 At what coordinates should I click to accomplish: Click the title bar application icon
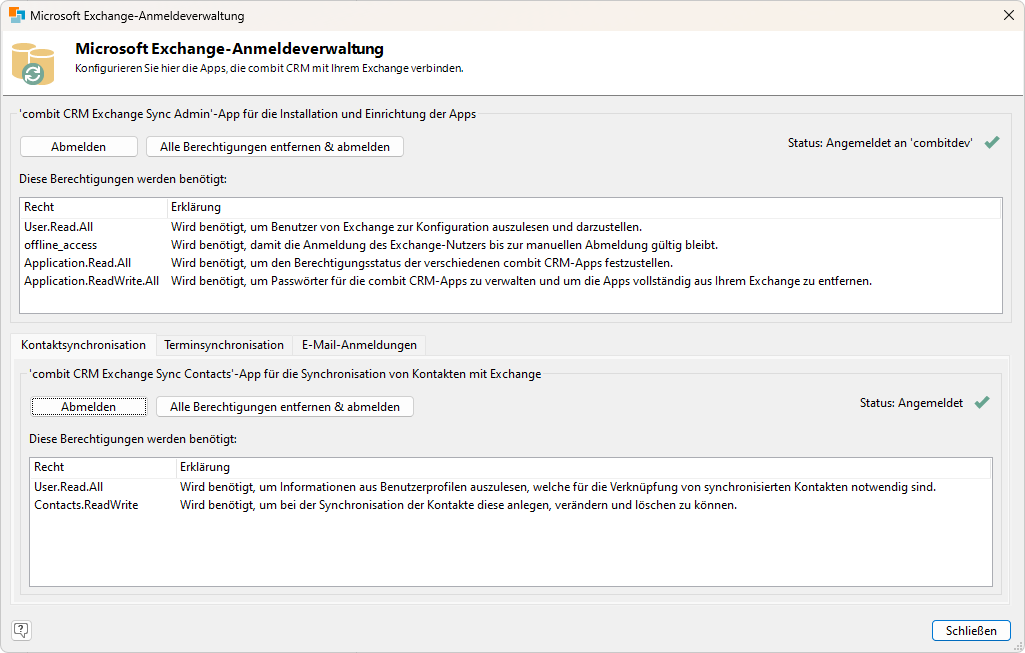(17, 16)
